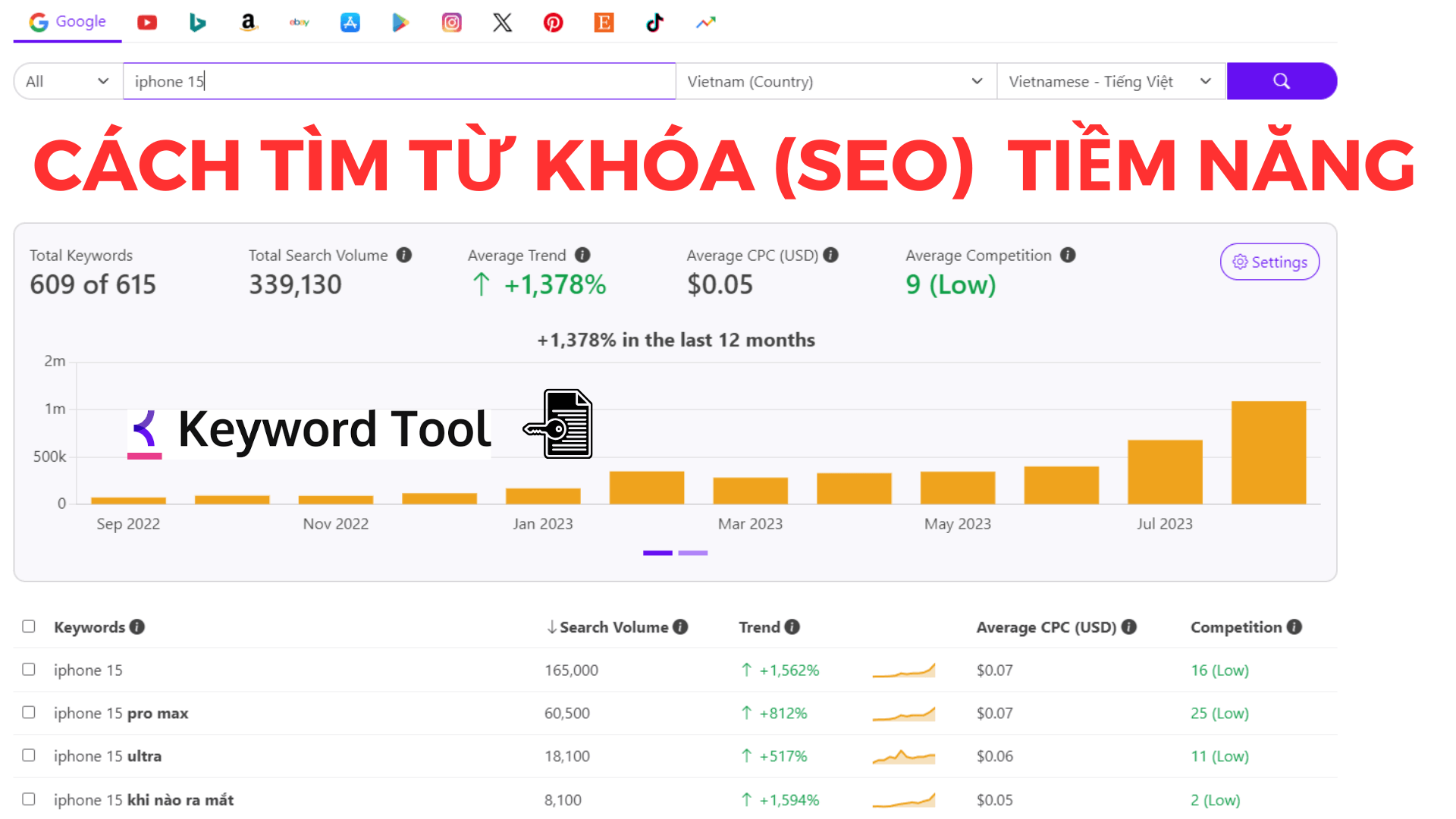Click the trend sparkline for iphone 15 ultra
Viewport: 1456px width, 819px height.
[903, 757]
